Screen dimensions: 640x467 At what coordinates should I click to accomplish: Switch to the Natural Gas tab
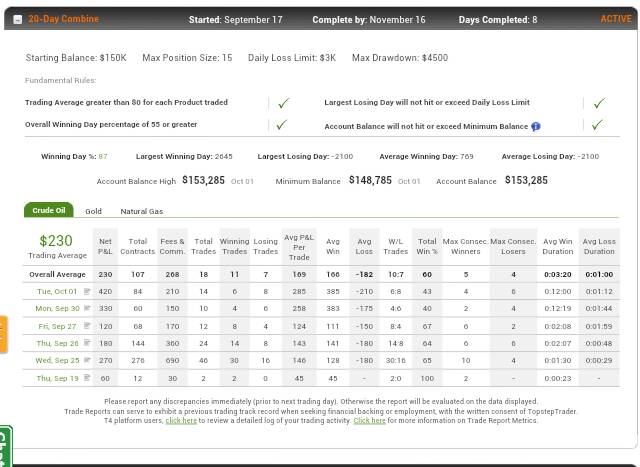(x=142, y=211)
